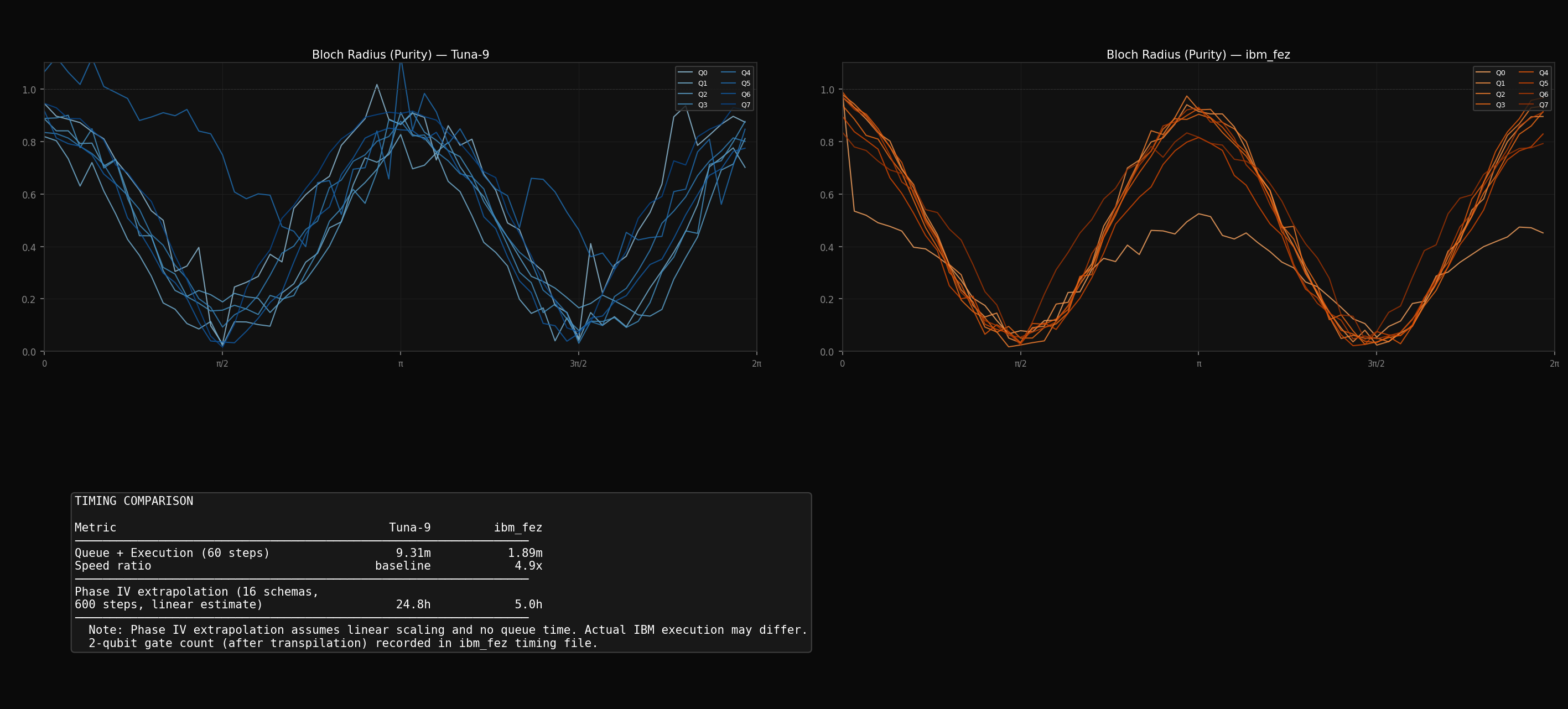Select Q4 legend label in Tuna-9 plot
1568x709 pixels.
[x=746, y=73]
